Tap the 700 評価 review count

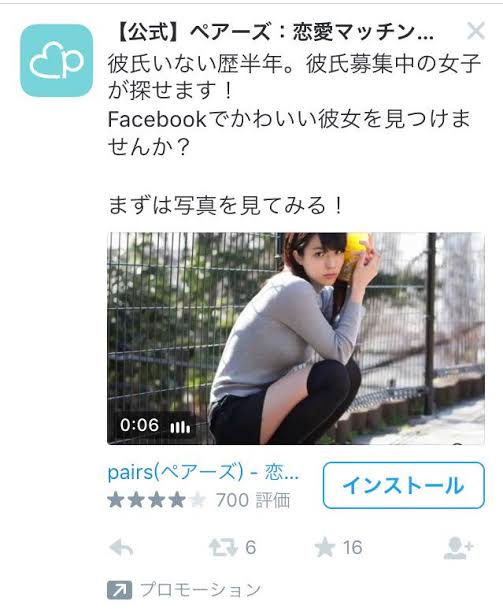[x=253, y=500]
